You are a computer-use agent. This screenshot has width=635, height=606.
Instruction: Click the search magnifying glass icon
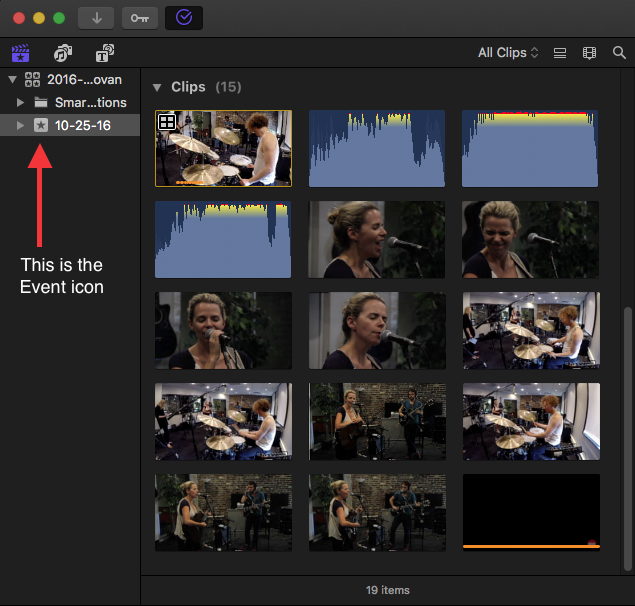[619, 53]
